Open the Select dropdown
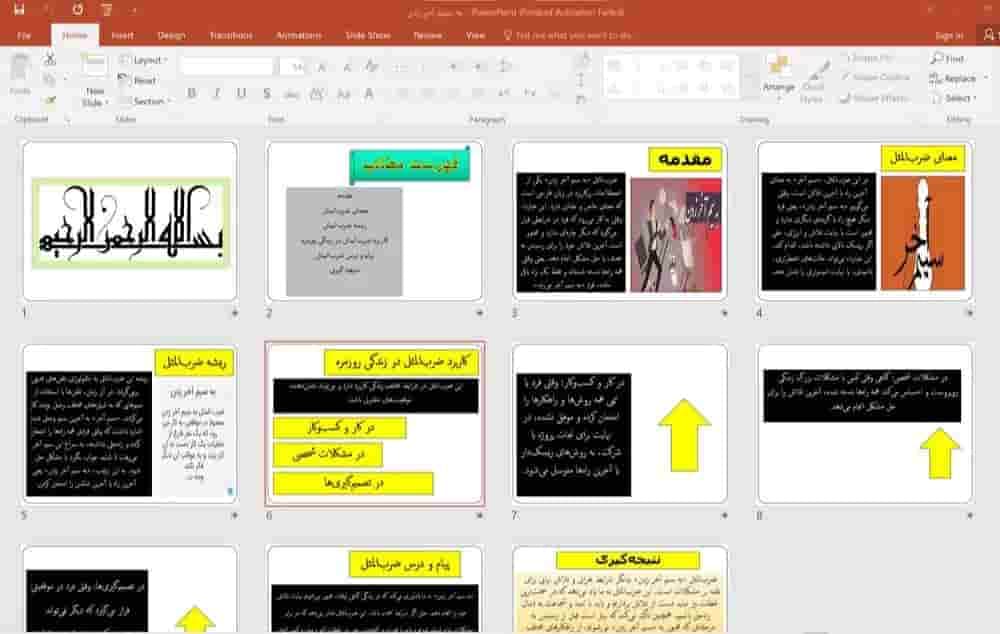1000x634 pixels. [954, 98]
